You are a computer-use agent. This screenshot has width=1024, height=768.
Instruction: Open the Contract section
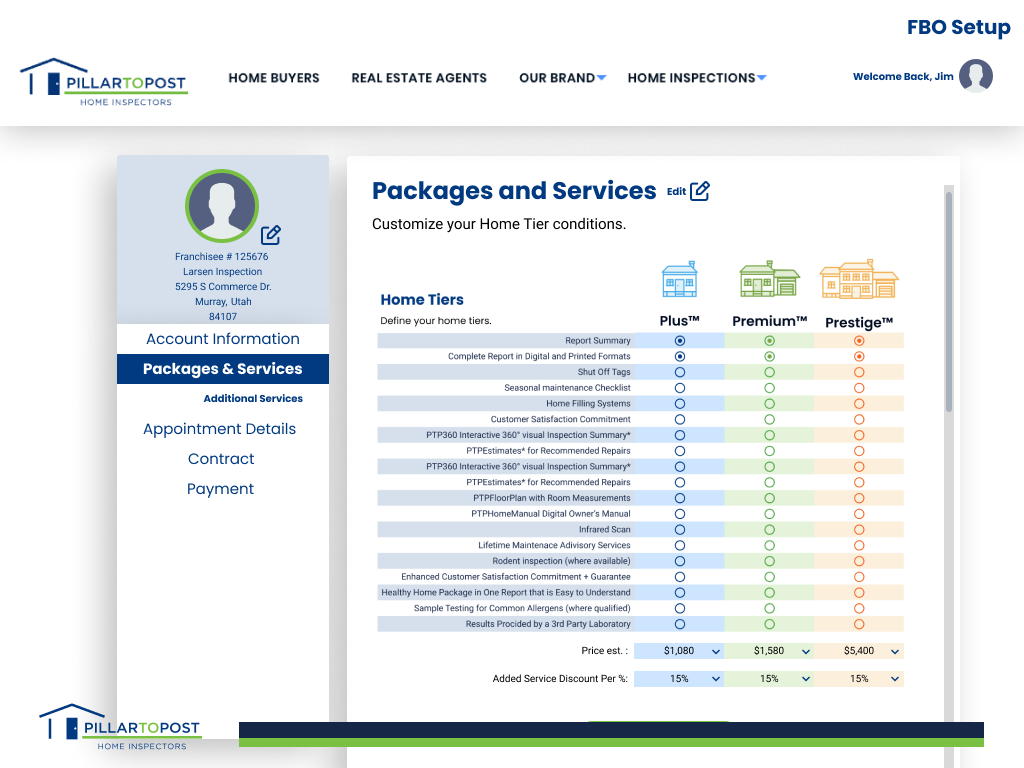[221, 459]
